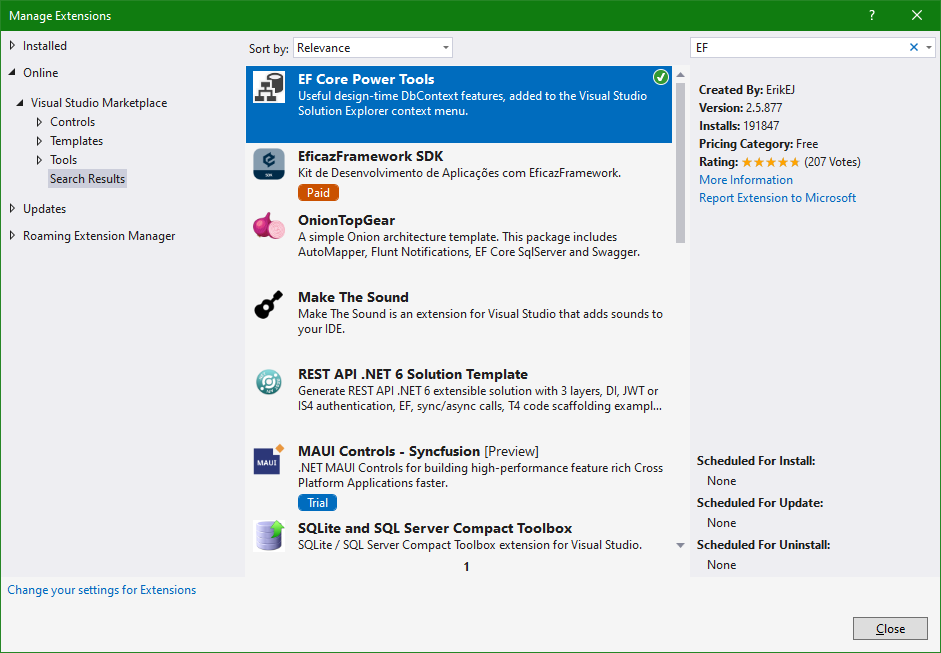The height and width of the screenshot is (653, 941).
Task: Select the Visual Studio Marketplace item
Action: [x=99, y=103]
